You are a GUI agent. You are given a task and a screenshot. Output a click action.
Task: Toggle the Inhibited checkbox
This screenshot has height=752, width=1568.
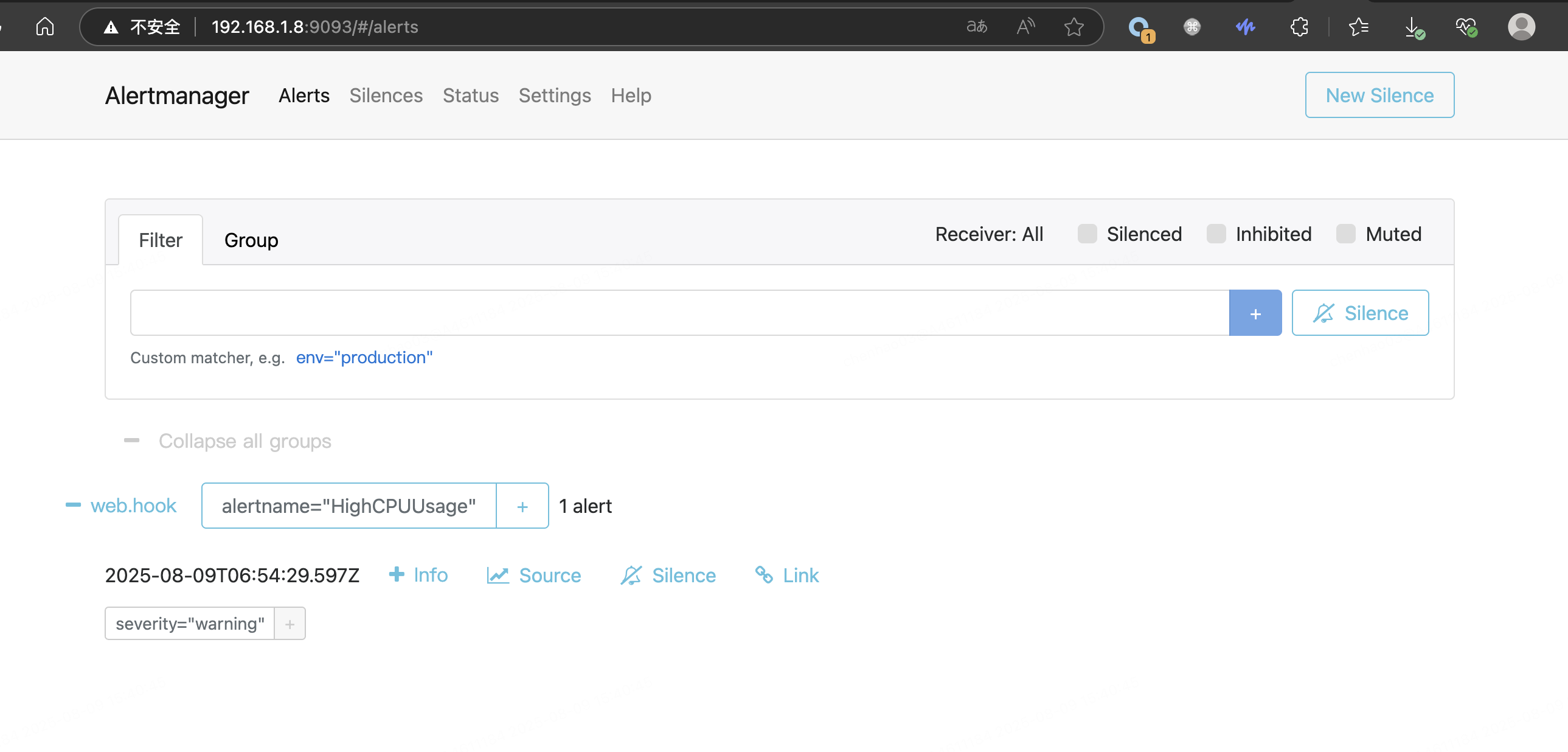pyautogui.click(x=1216, y=234)
